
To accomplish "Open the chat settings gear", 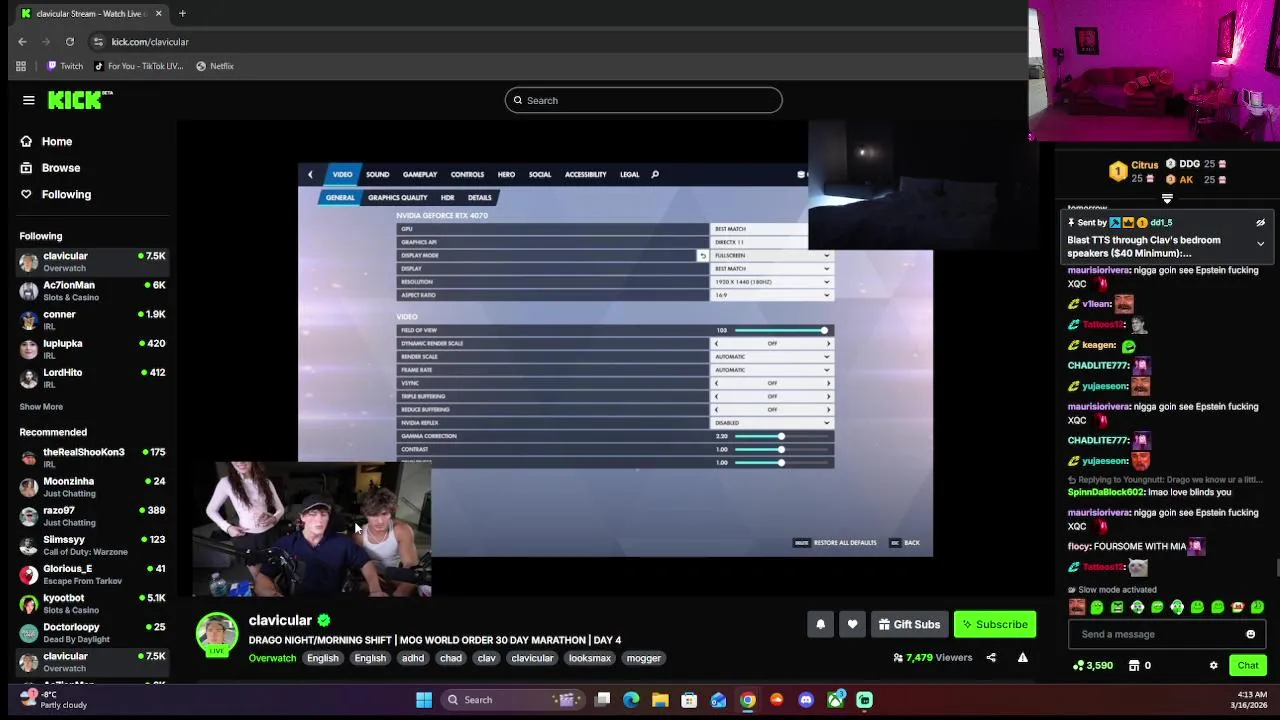I will click(x=1213, y=665).
